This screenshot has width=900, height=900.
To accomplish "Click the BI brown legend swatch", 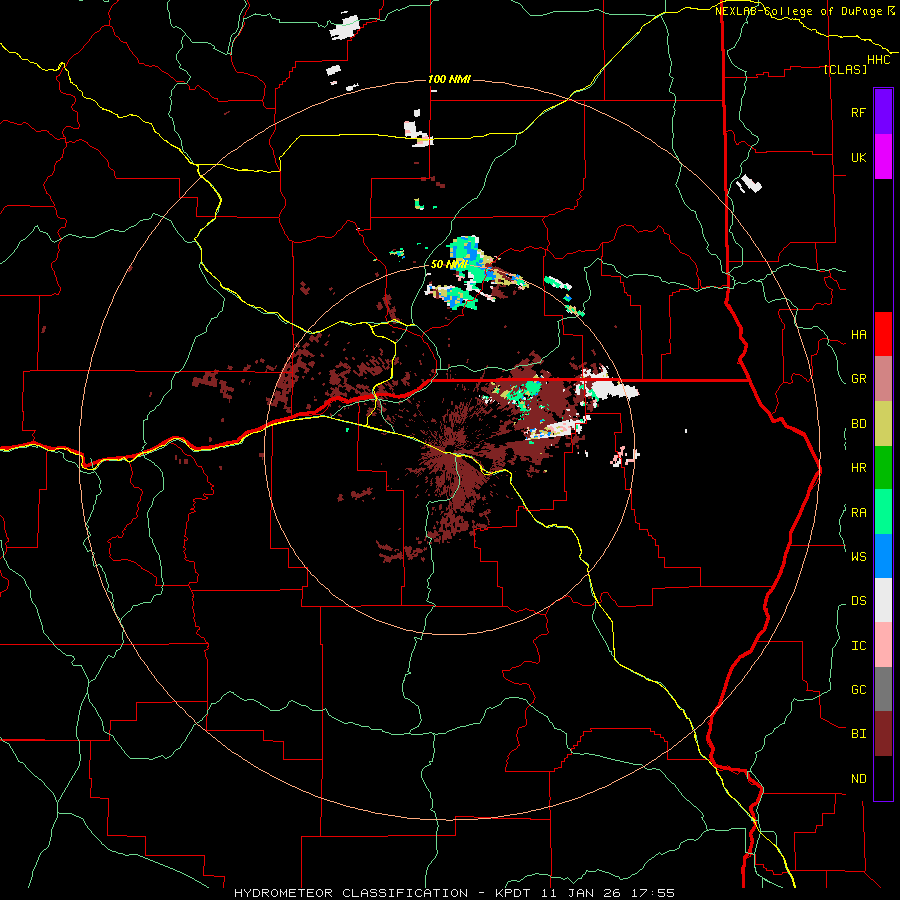I will 883,734.
